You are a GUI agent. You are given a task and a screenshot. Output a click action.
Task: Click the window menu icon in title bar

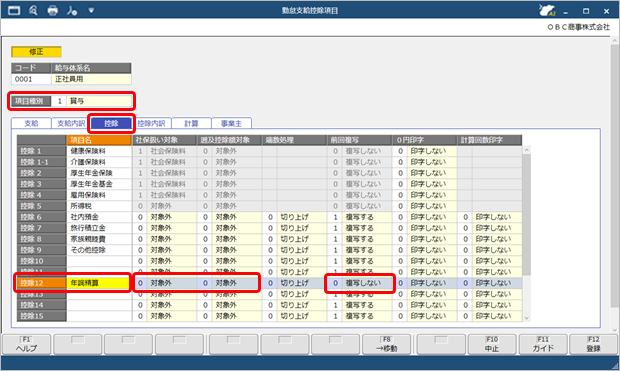pos(14,10)
